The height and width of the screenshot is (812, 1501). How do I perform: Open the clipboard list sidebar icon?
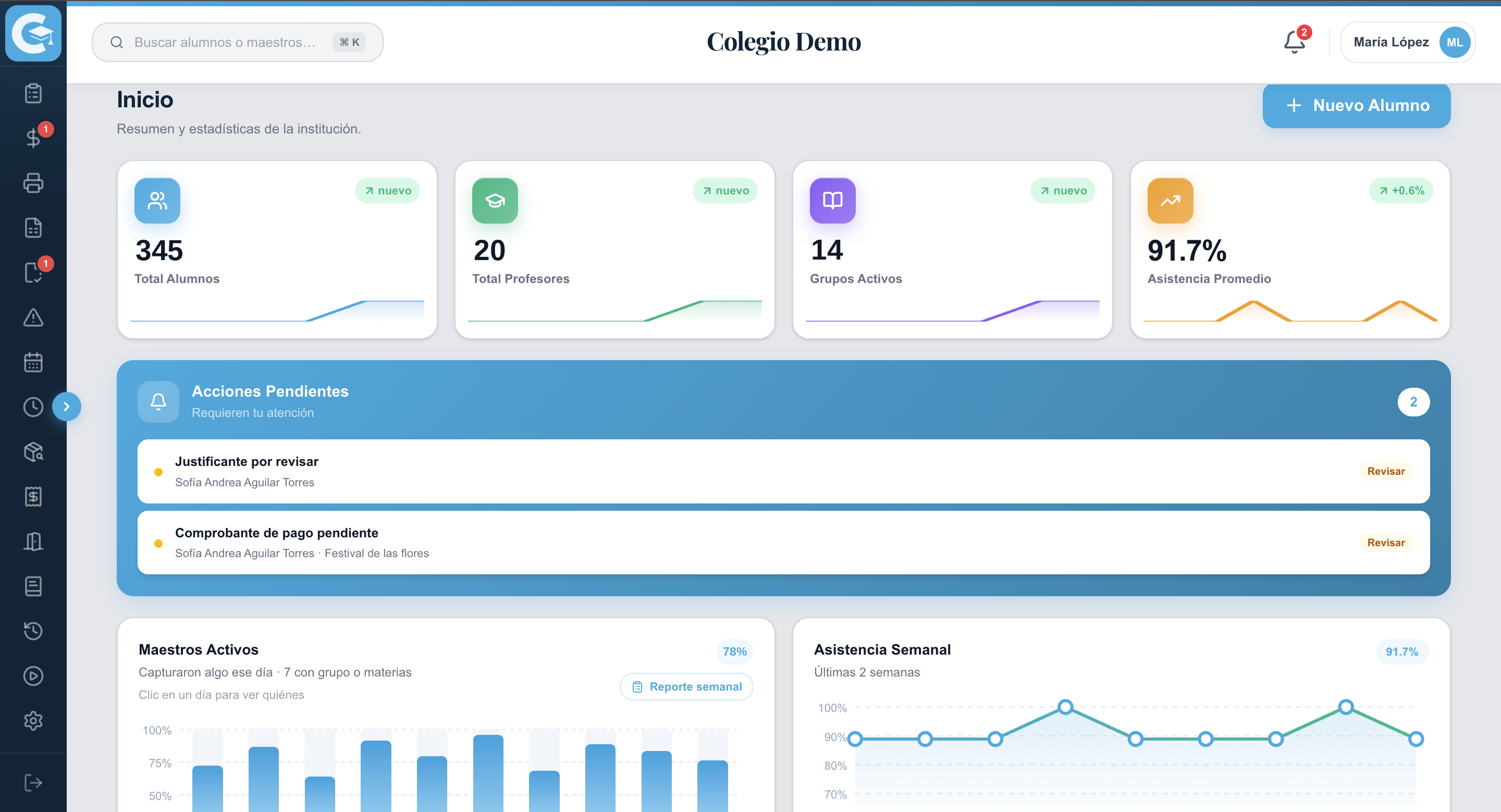[x=33, y=93]
